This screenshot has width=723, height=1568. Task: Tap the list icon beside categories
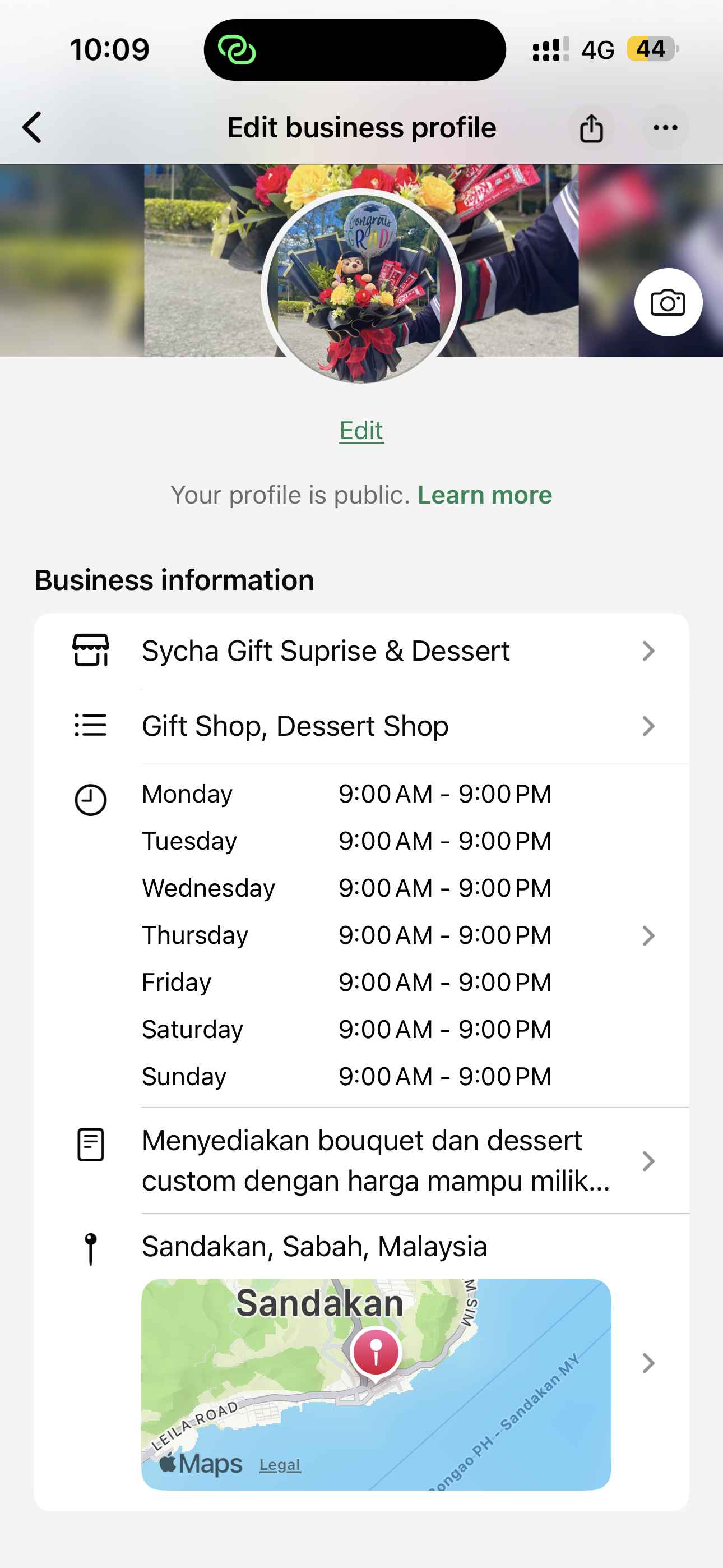91,725
